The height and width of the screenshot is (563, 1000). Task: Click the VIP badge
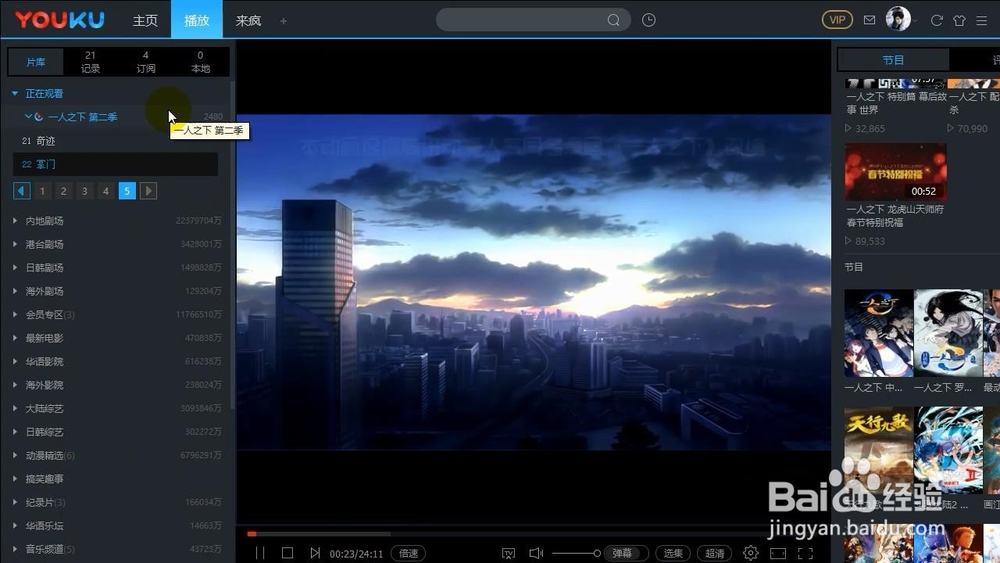point(837,20)
